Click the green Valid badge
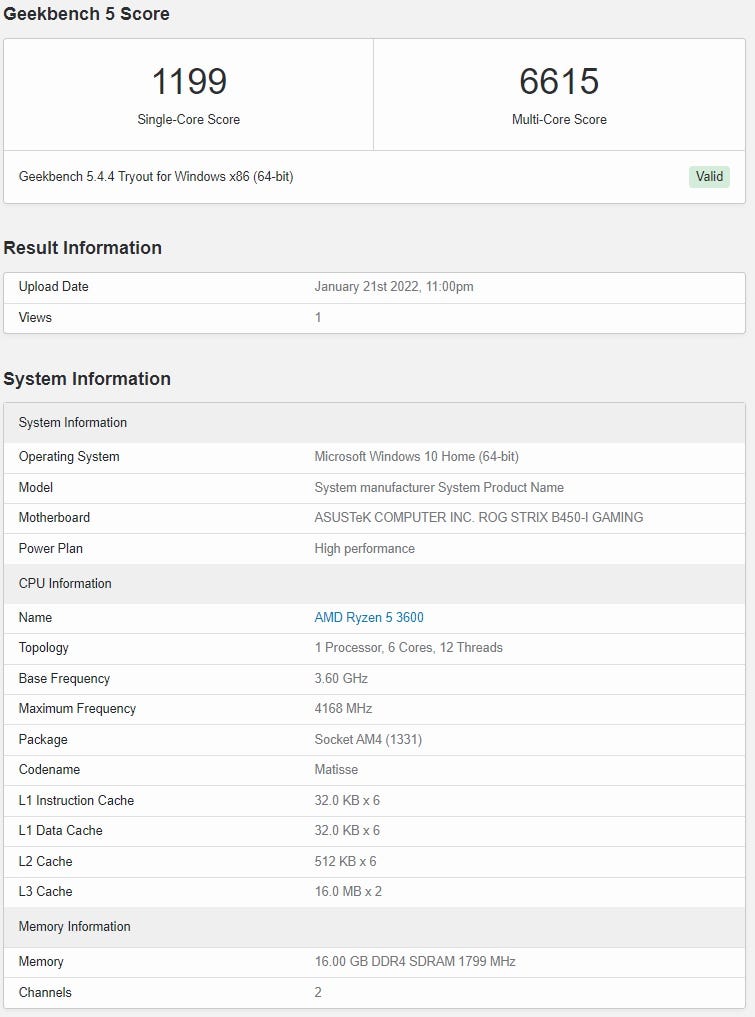The width and height of the screenshot is (755, 1017). pyautogui.click(x=709, y=176)
